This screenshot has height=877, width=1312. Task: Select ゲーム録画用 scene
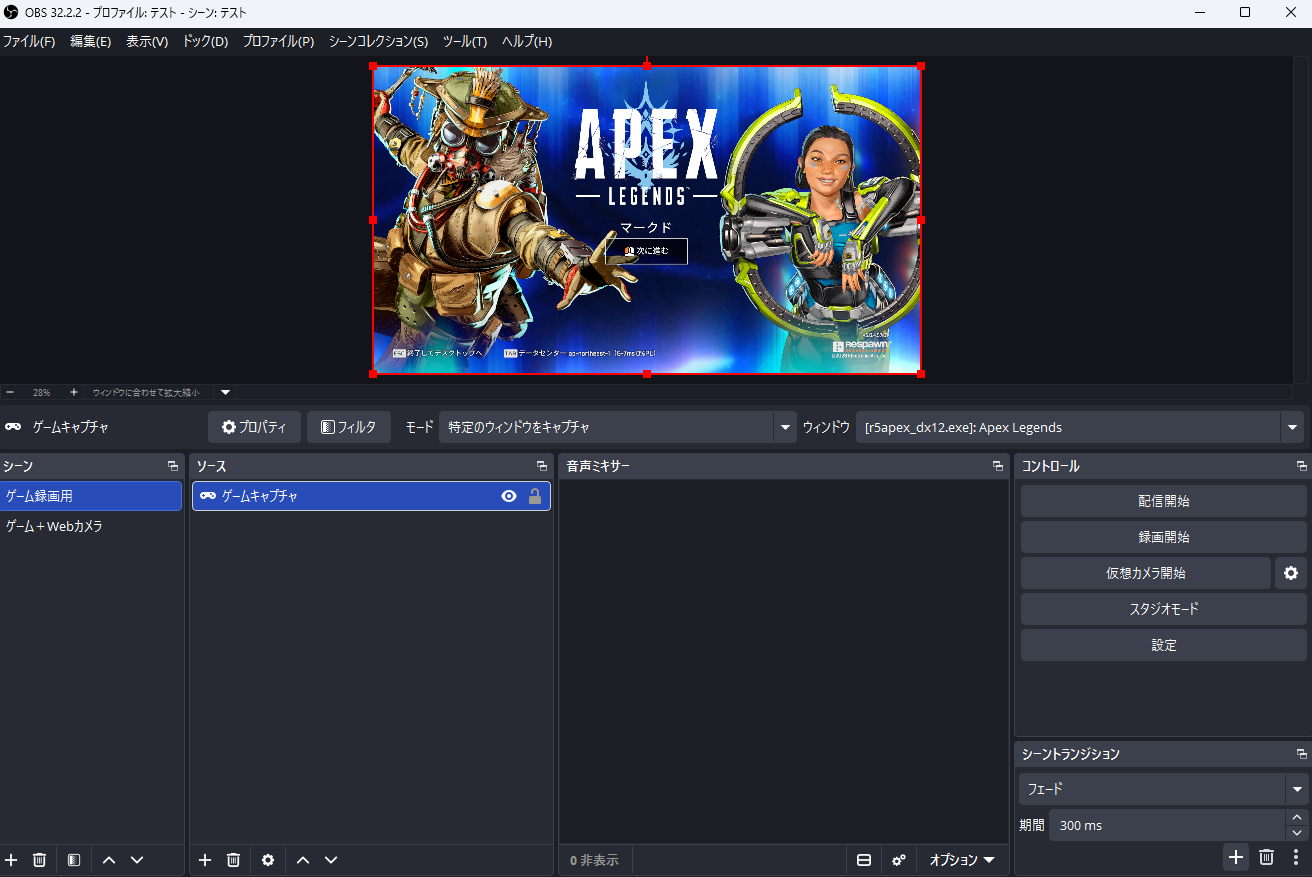91,496
